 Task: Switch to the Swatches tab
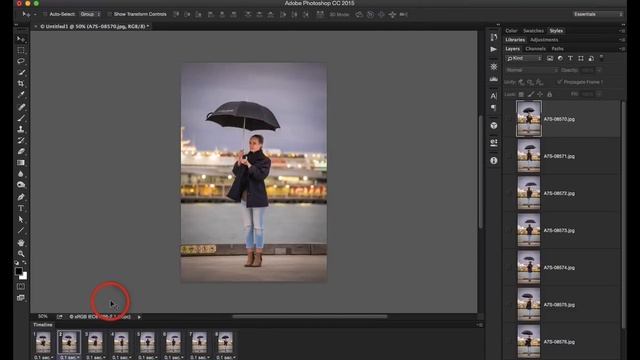coord(533,31)
